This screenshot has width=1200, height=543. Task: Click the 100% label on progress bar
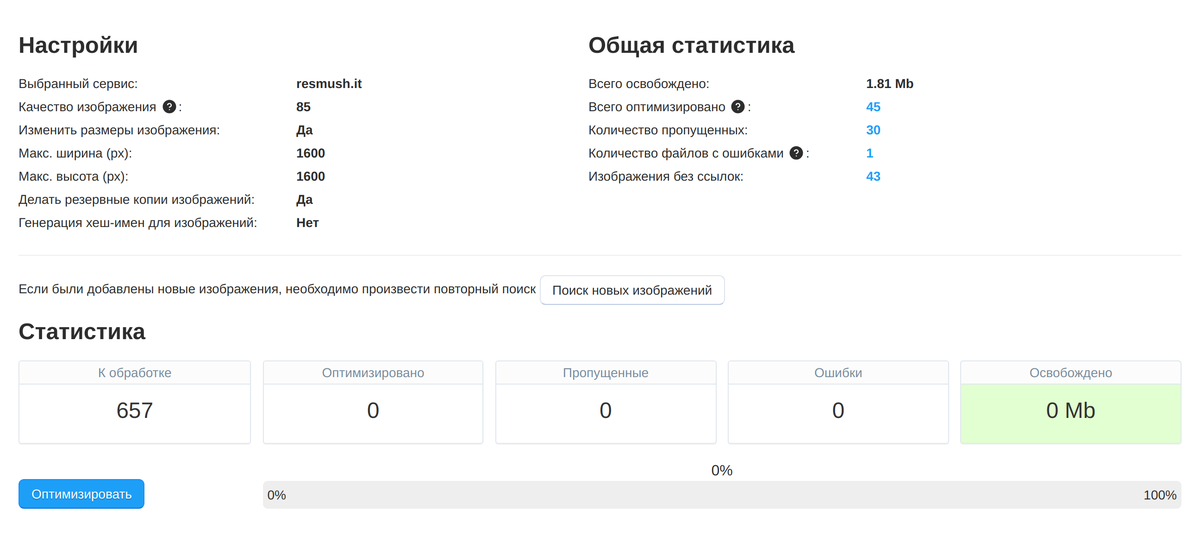click(1160, 495)
